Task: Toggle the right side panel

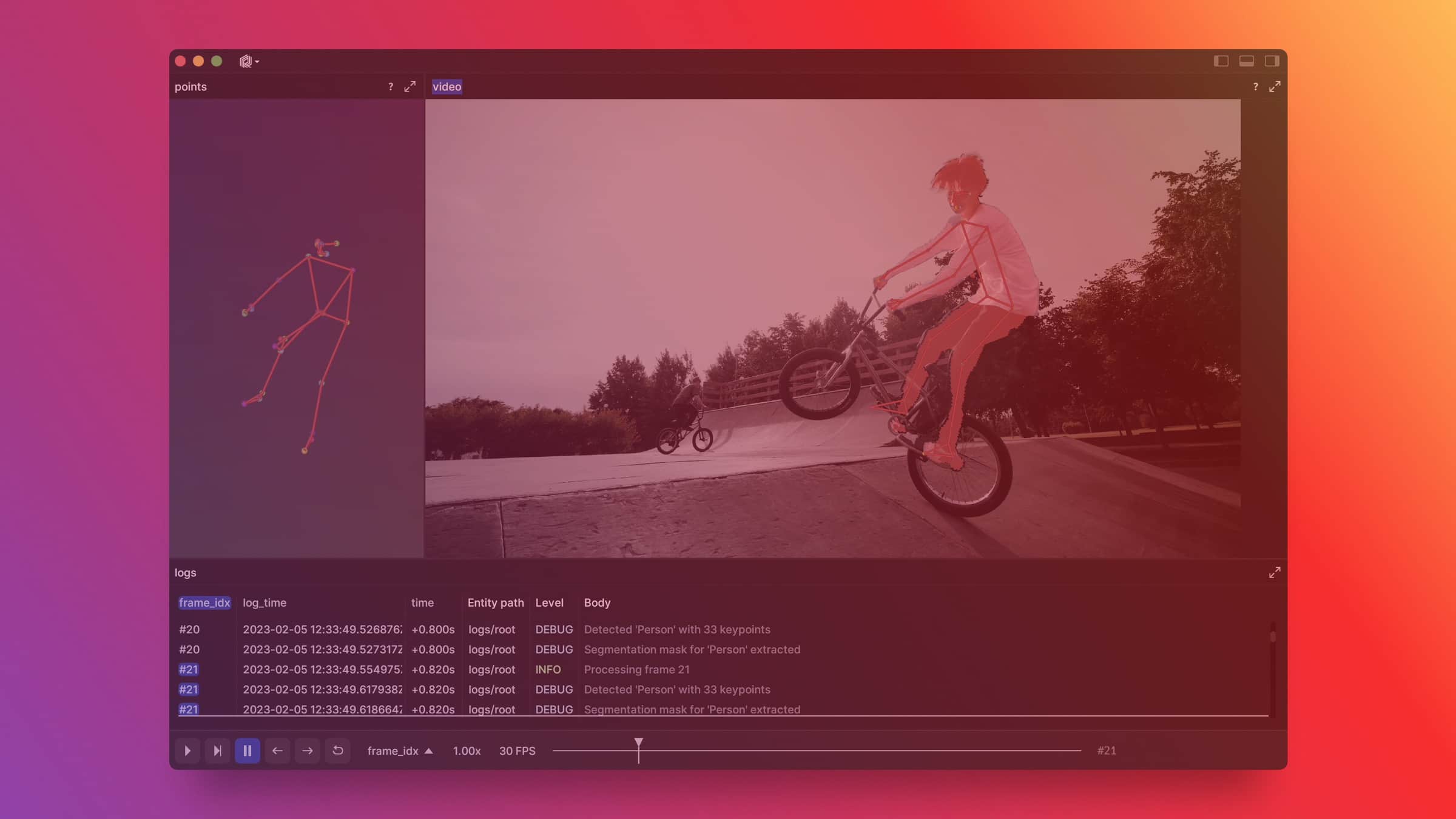Action: click(1272, 61)
